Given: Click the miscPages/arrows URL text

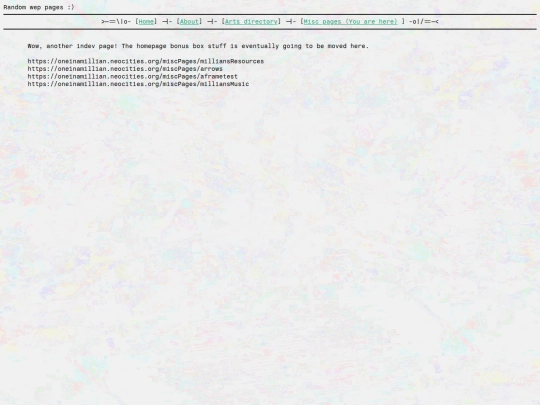Looking at the screenshot, I should coord(125,69).
